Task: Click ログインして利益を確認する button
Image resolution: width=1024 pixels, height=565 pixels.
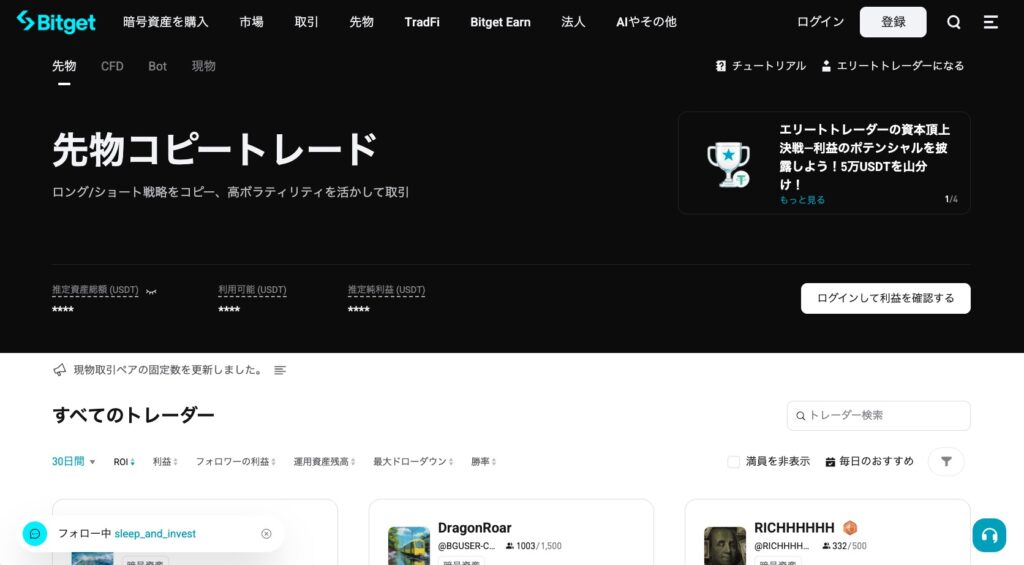Action: (886, 299)
